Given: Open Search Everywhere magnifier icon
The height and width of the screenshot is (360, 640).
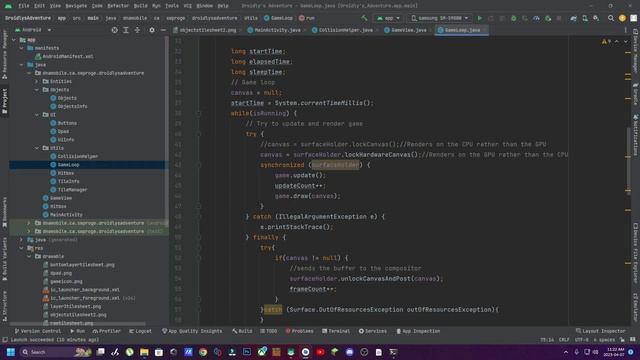Looking at the screenshot, I should point(611,18).
